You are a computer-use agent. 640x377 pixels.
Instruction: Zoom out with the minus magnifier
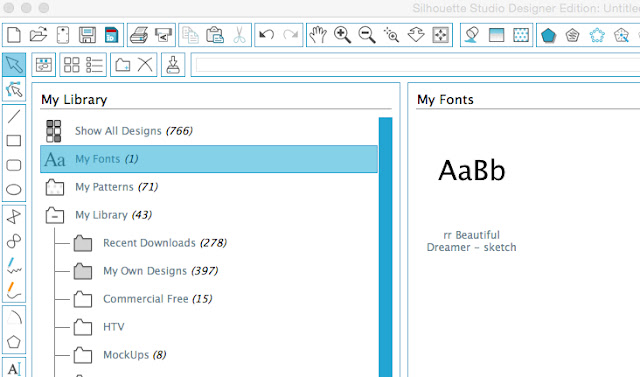pyautogui.click(x=367, y=35)
